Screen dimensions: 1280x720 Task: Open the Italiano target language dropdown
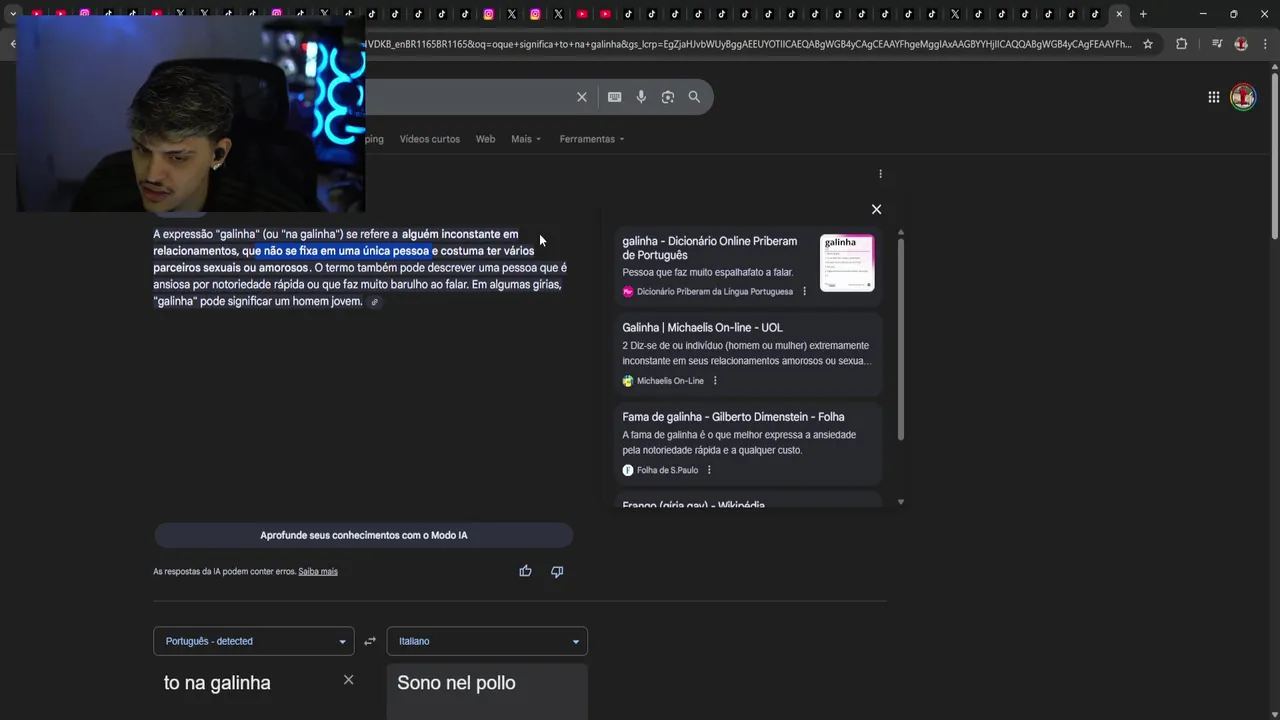487,641
